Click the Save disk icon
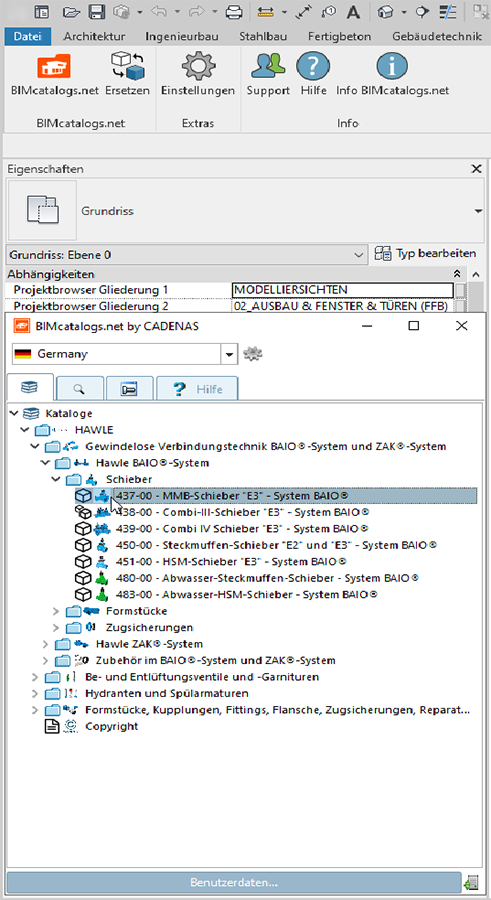The width and height of the screenshot is (491, 900). pyautogui.click(x=96, y=11)
